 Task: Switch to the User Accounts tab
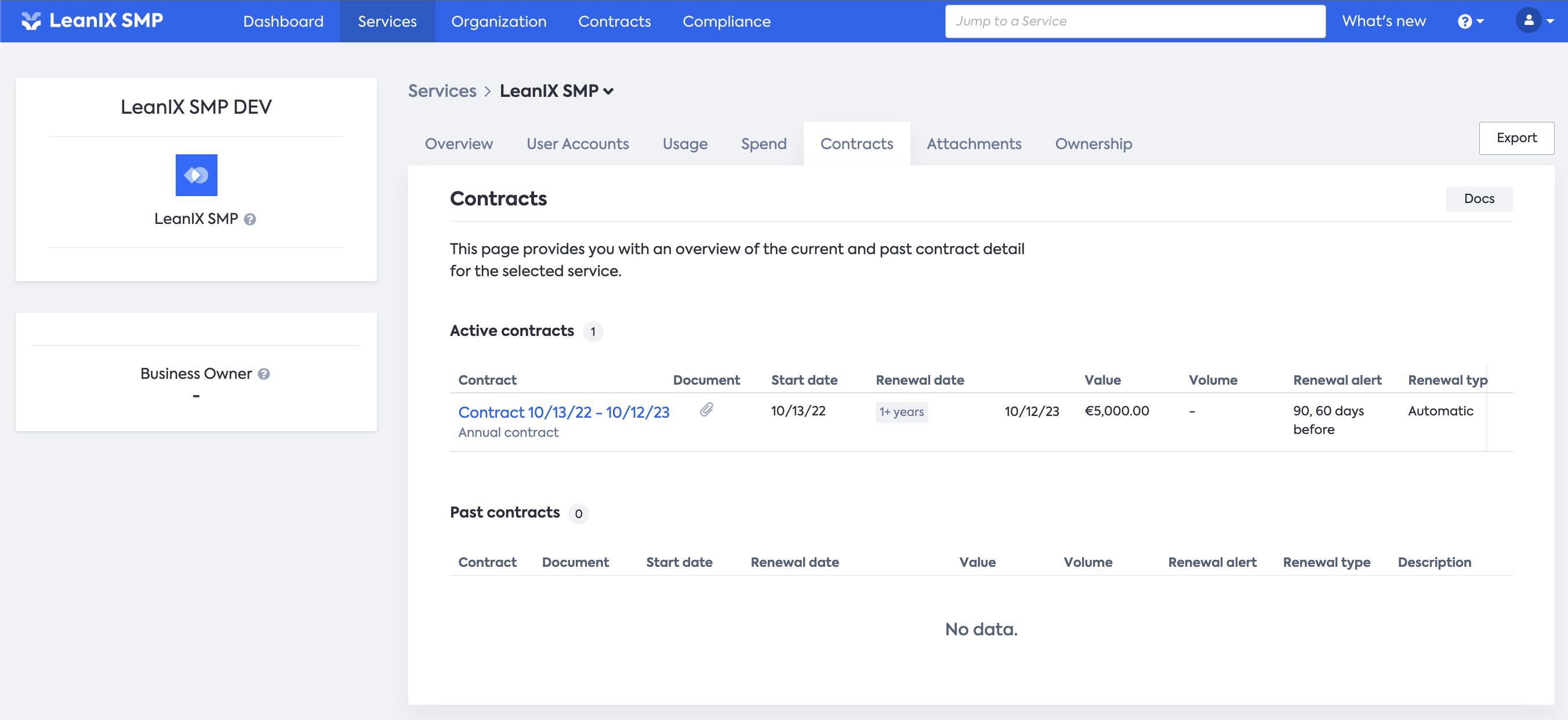pos(577,144)
